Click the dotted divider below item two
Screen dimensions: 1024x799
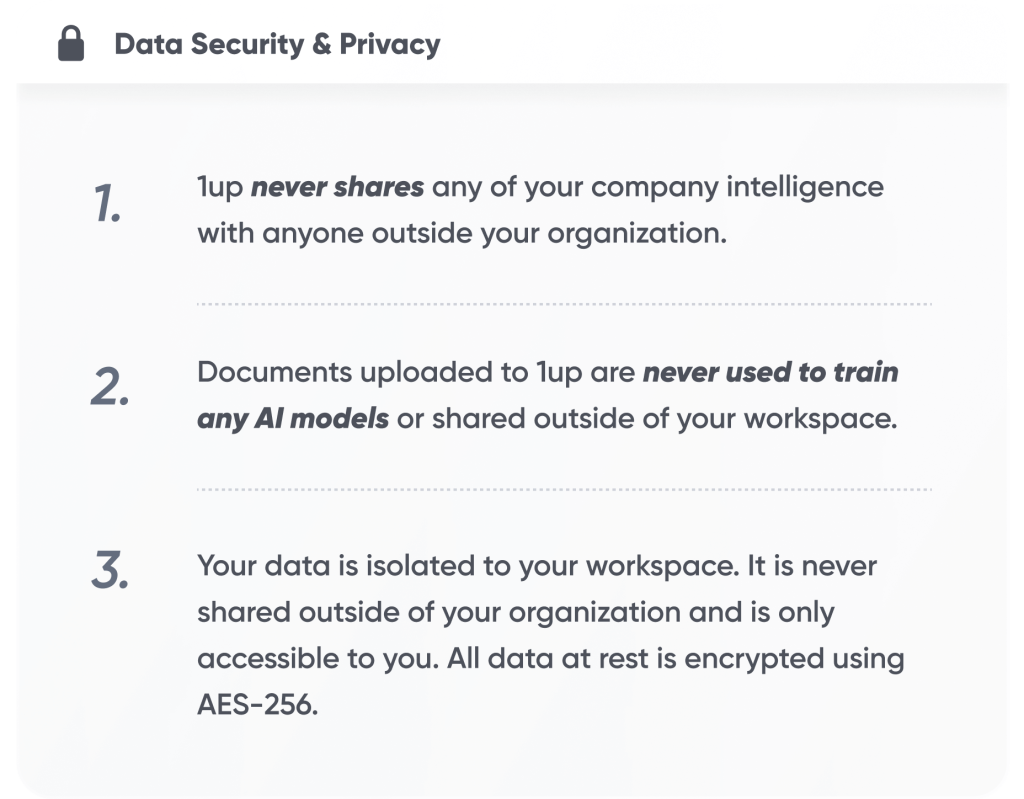point(564,490)
